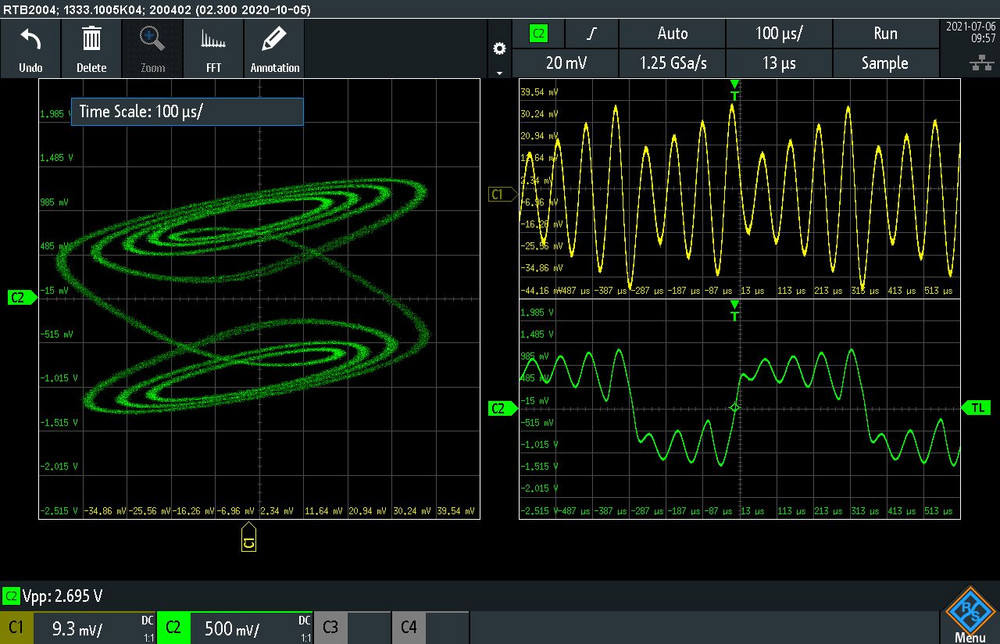This screenshot has width=1000, height=644.
Task: Toggle the Run acquisition button
Action: [885, 34]
